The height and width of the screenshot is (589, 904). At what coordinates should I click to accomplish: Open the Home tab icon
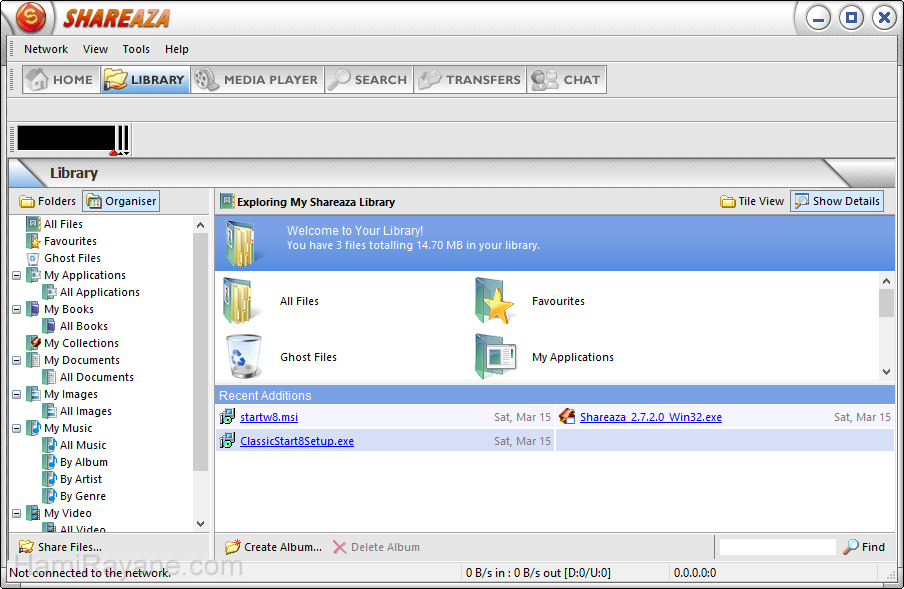[x=37, y=80]
